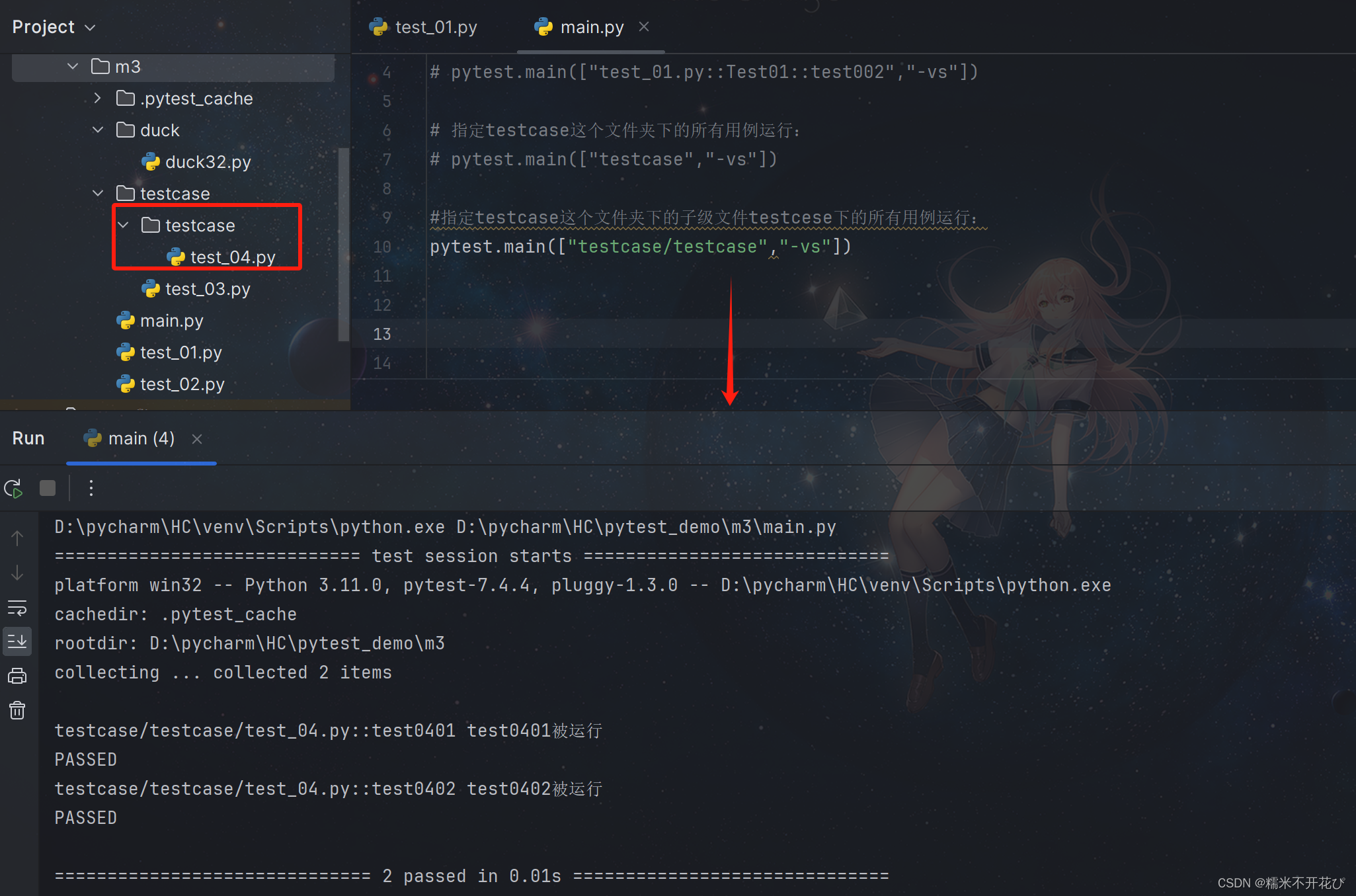Select test_04.py in the project tree
The height and width of the screenshot is (896, 1356).
231,257
